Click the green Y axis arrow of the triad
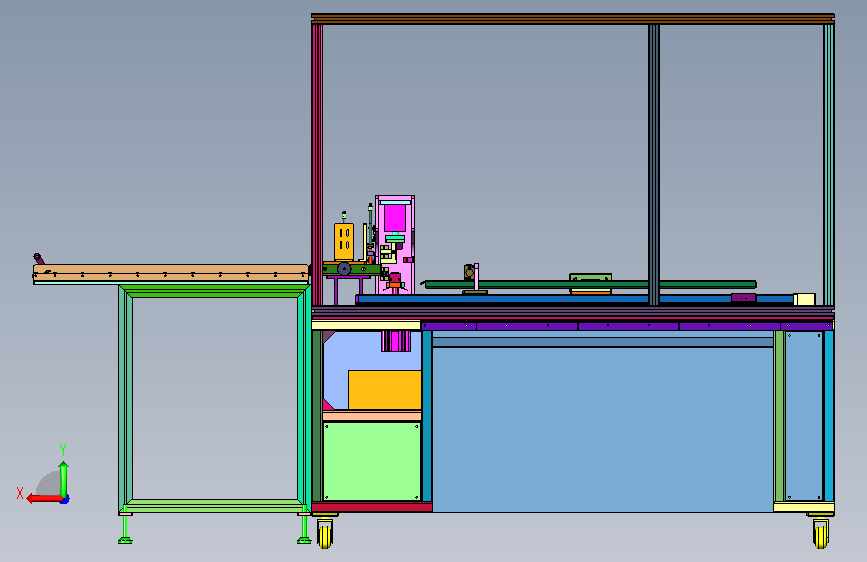Screen dimensions: 867x562 pos(64,479)
